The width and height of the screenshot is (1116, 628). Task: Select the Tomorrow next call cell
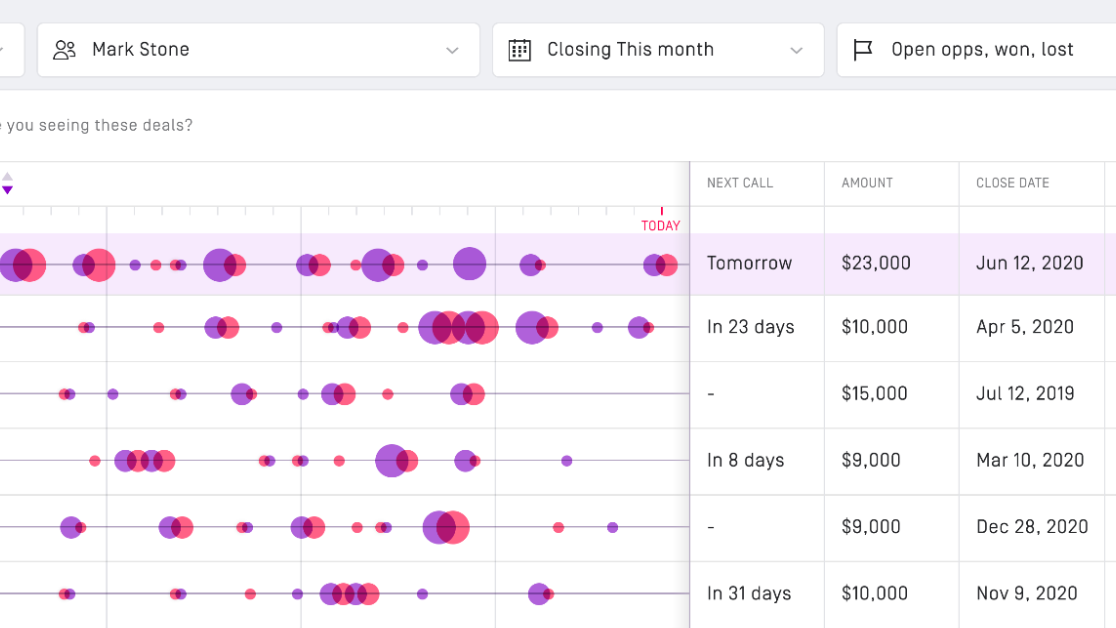749,264
